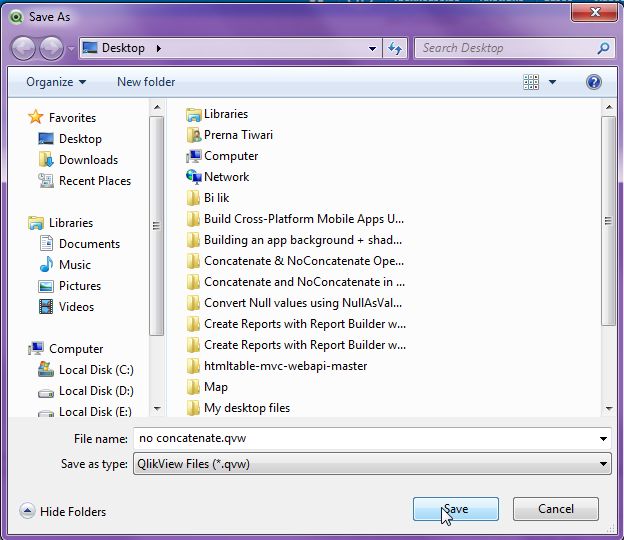Click the Music note icon in Libraries
624x540 pixels.
coord(46,265)
